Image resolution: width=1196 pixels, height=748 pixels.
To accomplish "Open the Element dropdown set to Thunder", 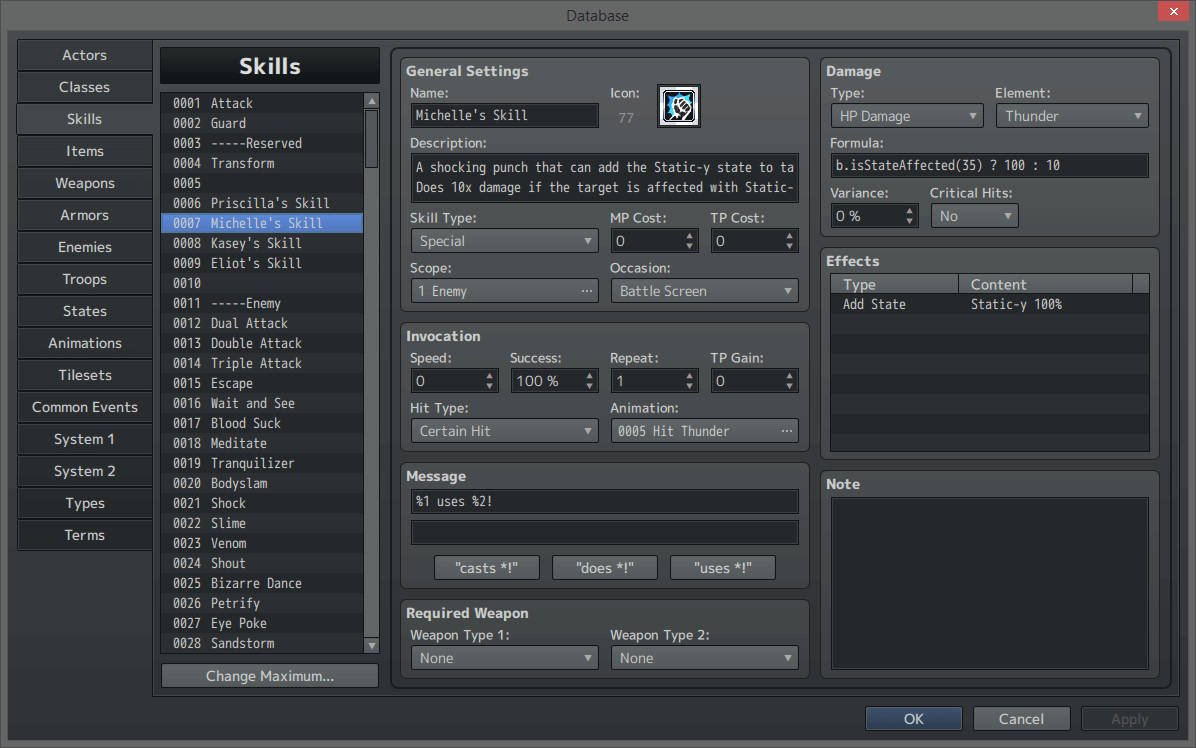I will pyautogui.click(x=1071, y=115).
